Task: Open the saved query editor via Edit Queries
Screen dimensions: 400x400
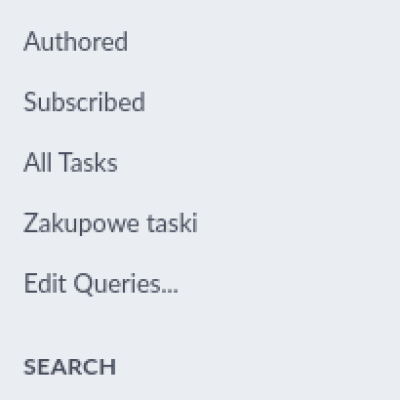Action: (101, 284)
